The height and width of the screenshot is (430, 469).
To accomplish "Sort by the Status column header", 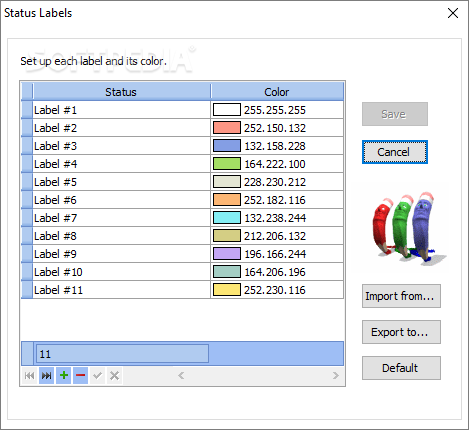I will pyautogui.click(x=121, y=92).
